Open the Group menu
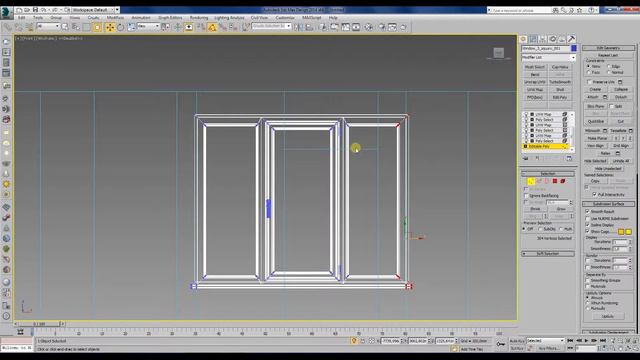 [56, 18]
